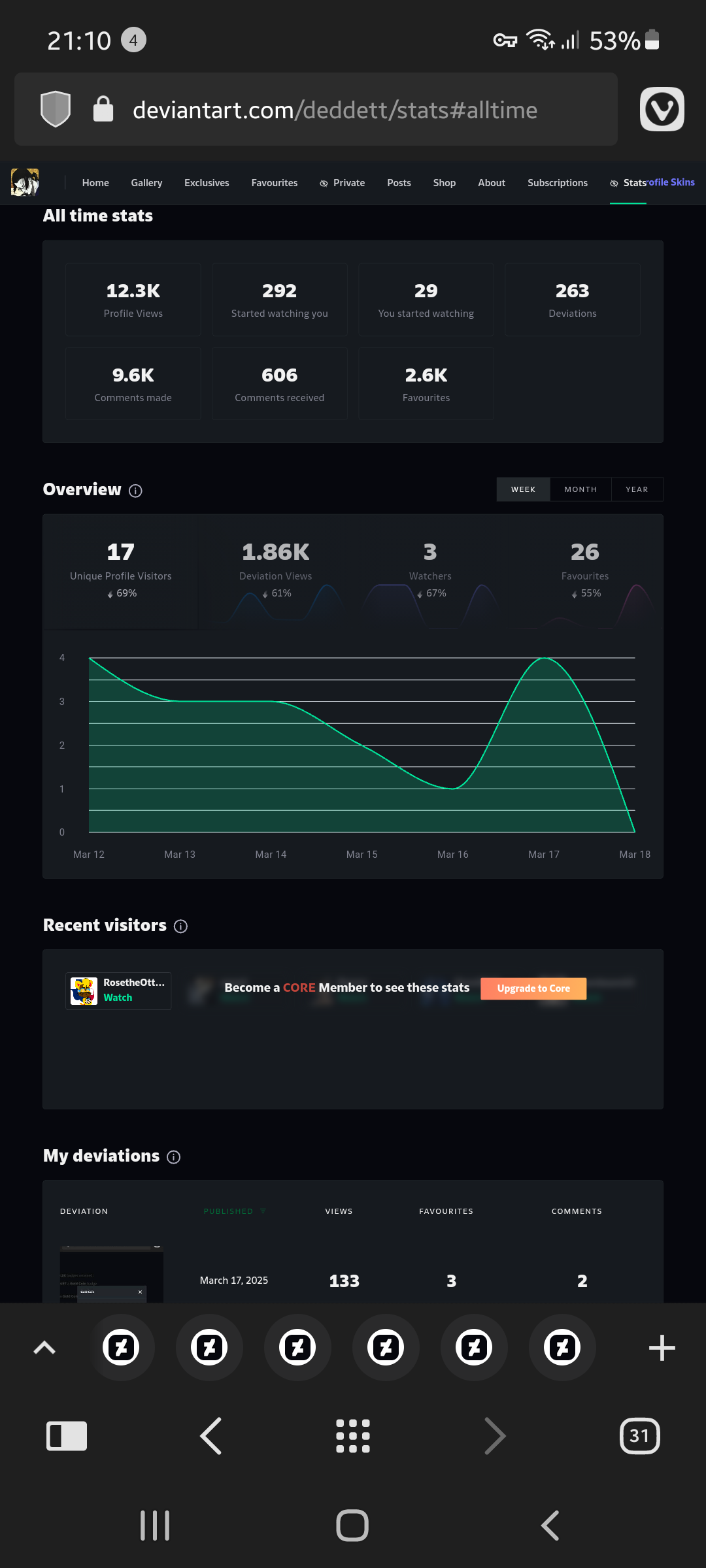Open the RosetheOtt... profile name
Screen dimensions: 706x1568
(134, 983)
